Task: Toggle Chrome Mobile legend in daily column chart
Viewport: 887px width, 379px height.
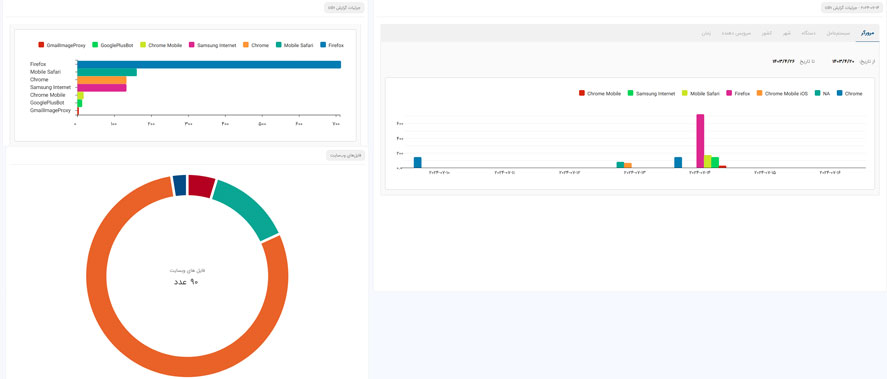Action: pos(600,93)
